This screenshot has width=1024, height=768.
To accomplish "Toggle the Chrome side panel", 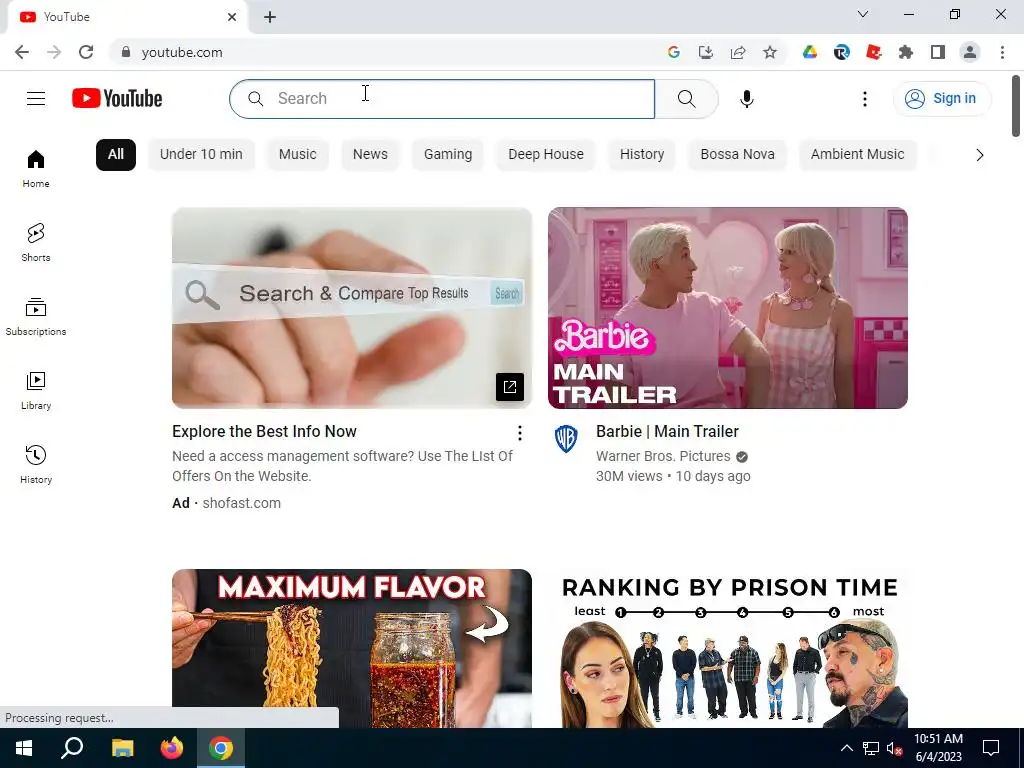I will click(938, 52).
